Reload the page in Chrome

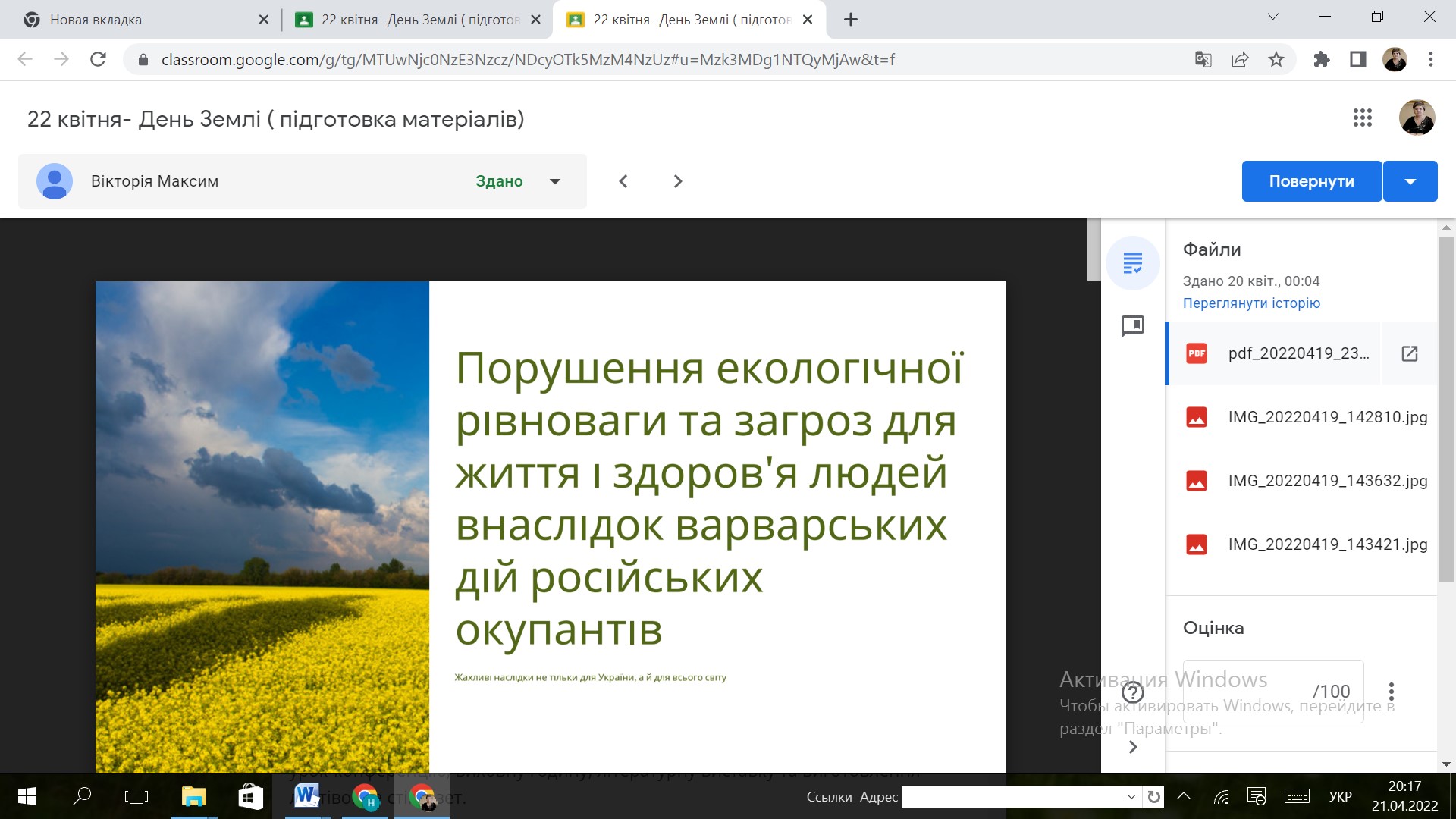click(x=98, y=59)
